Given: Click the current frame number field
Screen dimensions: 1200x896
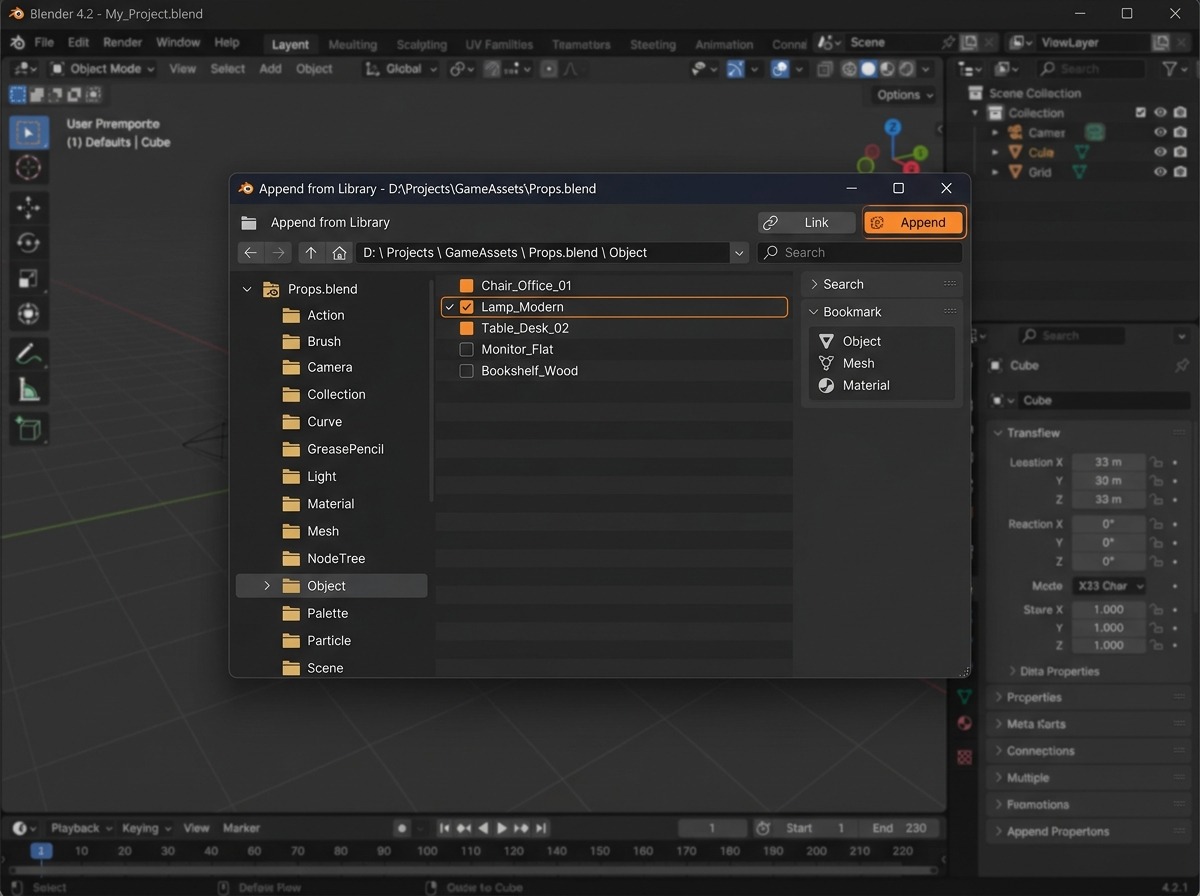Looking at the screenshot, I should tap(713, 828).
